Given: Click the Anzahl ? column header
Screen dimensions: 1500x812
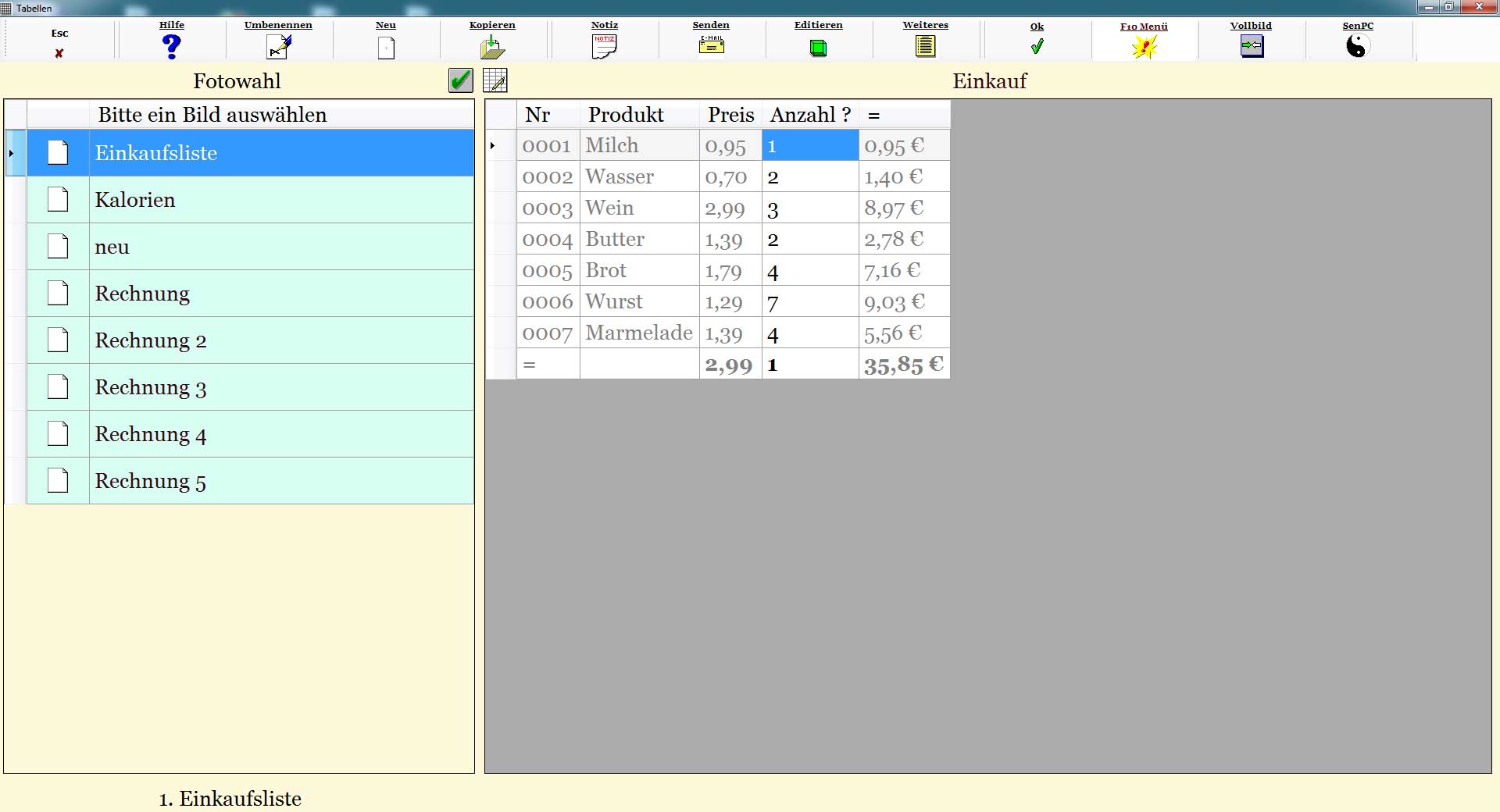Looking at the screenshot, I should (809, 115).
